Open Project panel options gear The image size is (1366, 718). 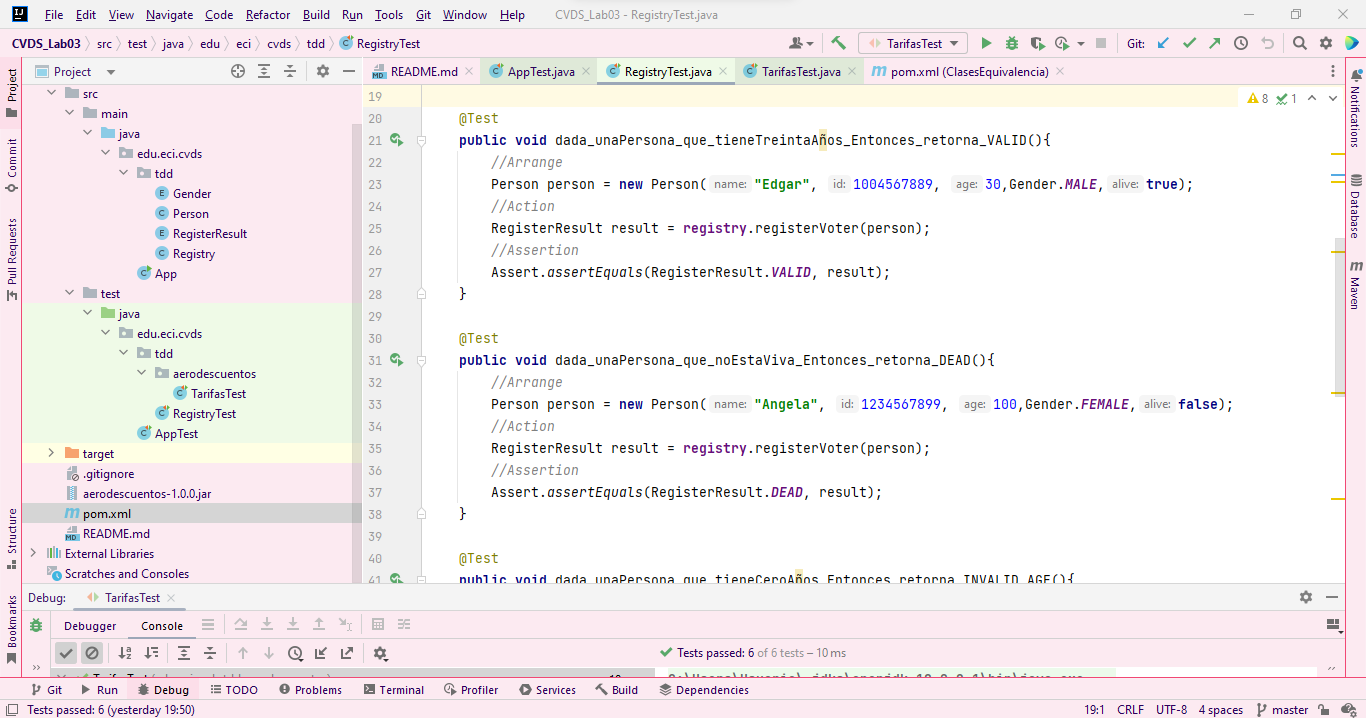(322, 71)
